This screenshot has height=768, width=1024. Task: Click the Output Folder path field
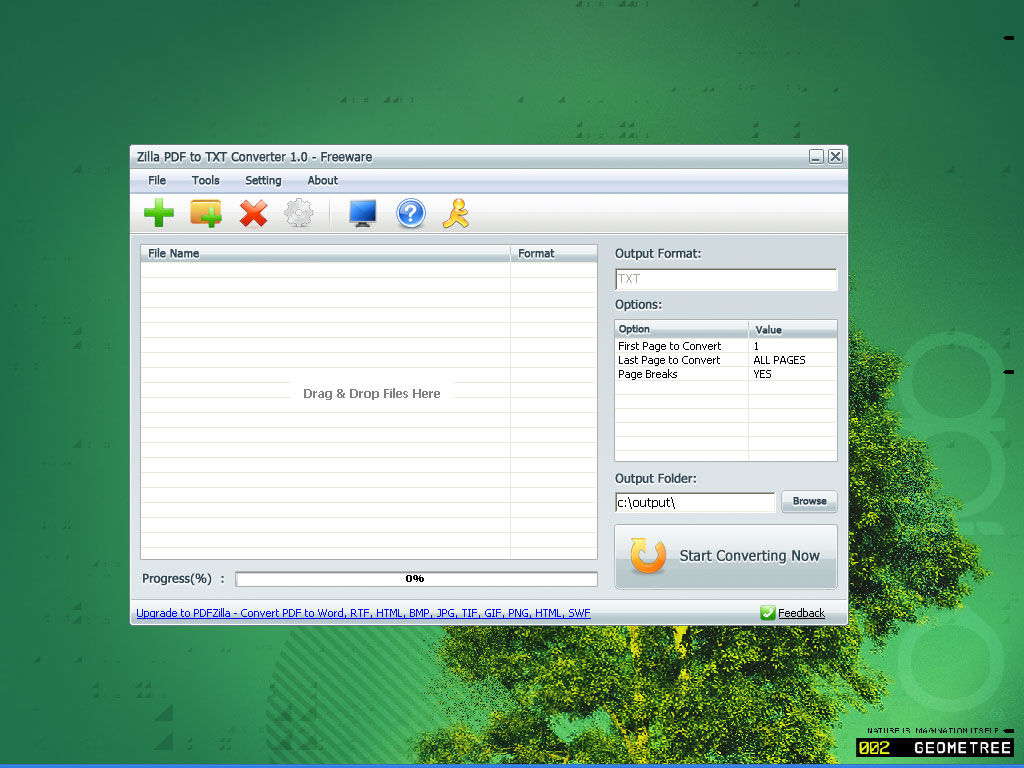(x=695, y=502)
